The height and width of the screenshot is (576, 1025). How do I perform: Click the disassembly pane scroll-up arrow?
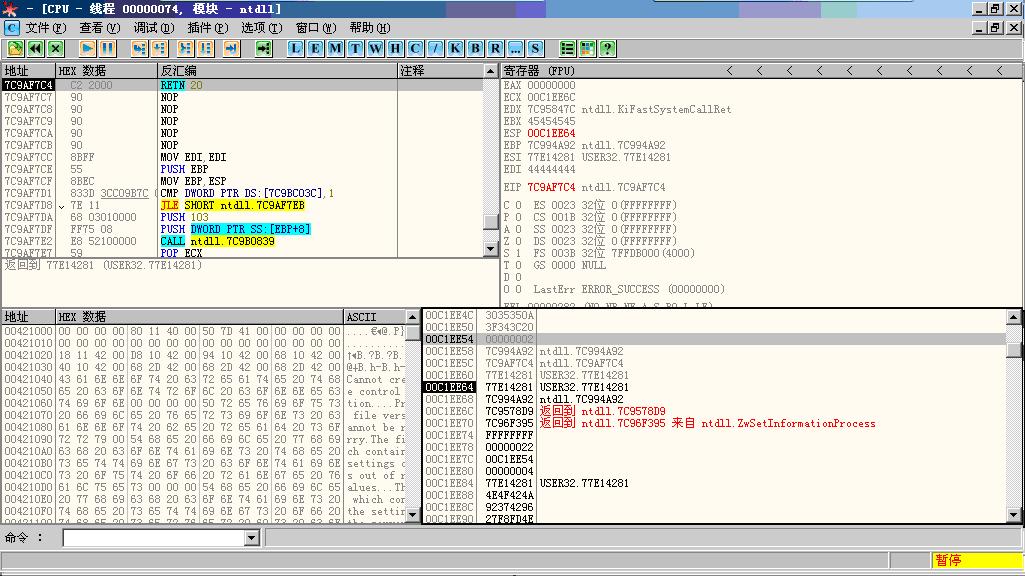(491, 71)
